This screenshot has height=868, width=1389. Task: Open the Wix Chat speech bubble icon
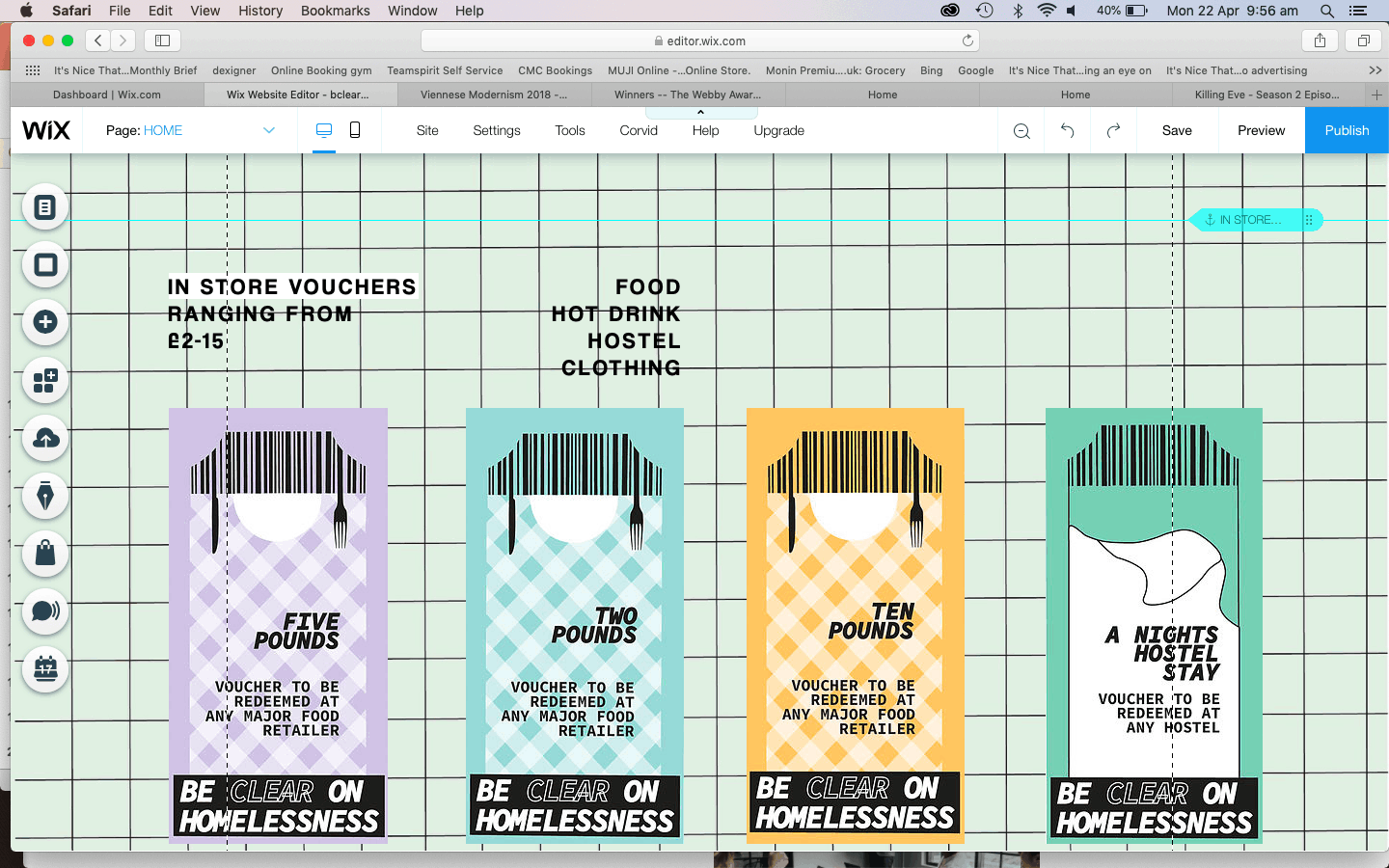(45, 610)
